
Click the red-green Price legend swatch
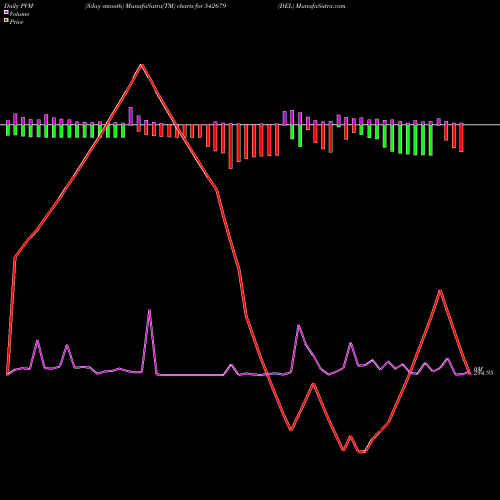point(6,21)
